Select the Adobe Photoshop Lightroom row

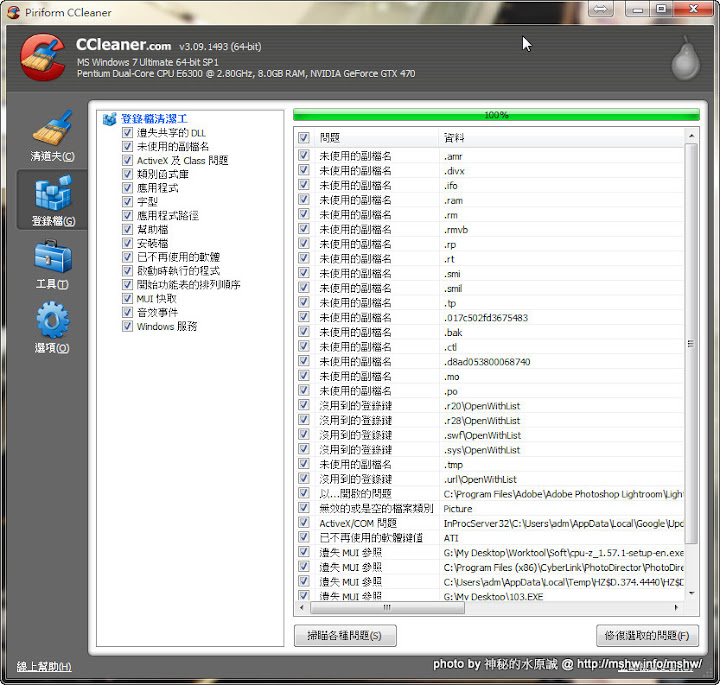pos(489,494)
